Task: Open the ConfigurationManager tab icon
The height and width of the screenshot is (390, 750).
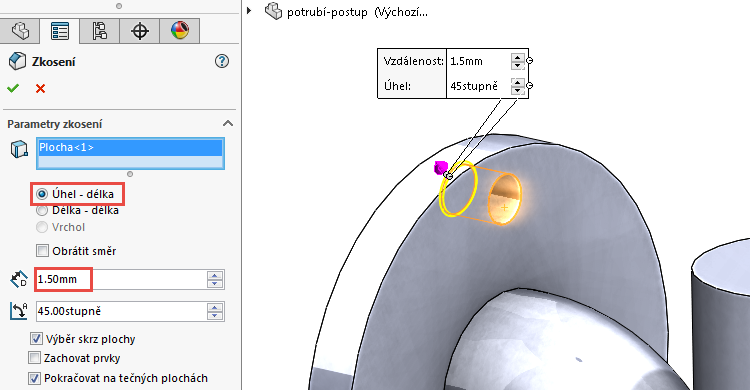Action: tap(99, 31)
